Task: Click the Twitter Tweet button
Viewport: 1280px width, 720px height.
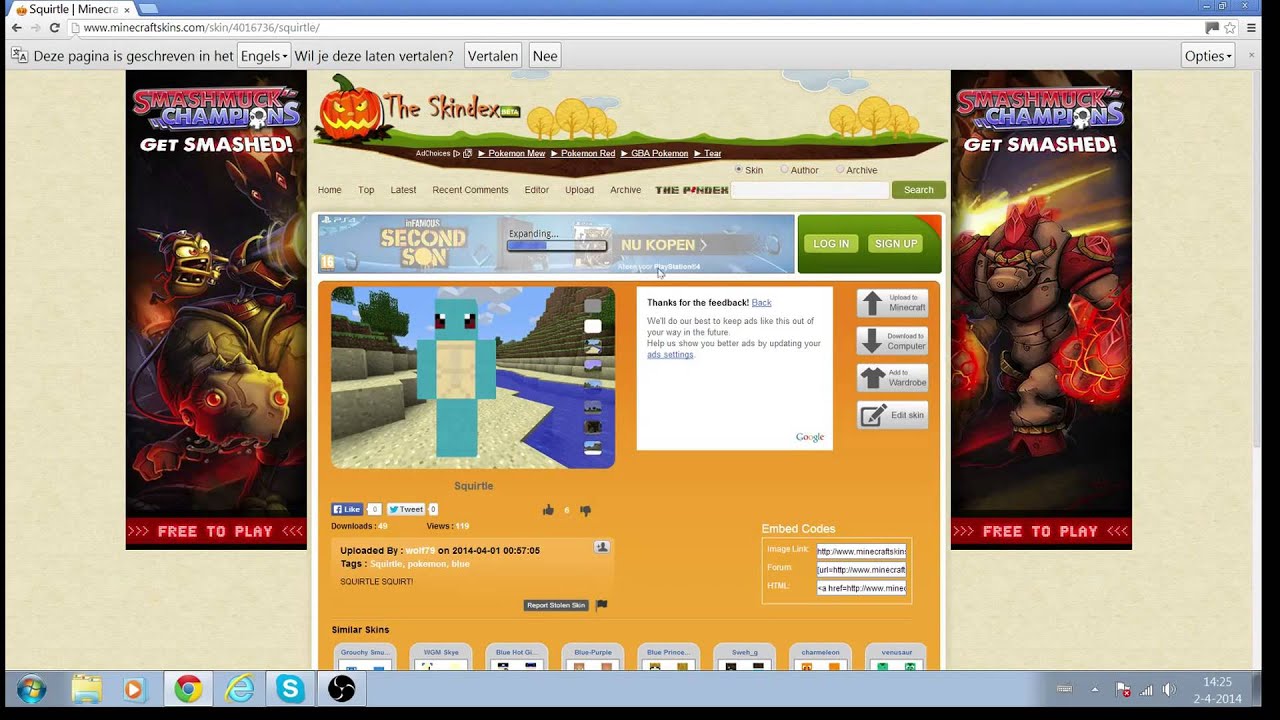Action: point(406,509)
